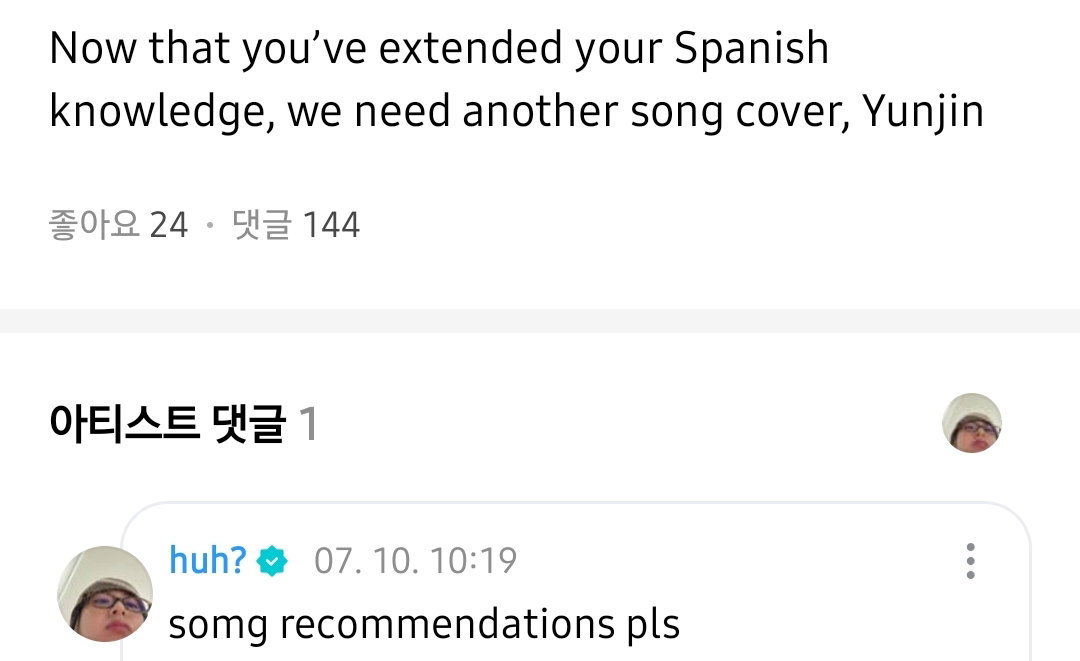Screen dimensions: 1080x661
Task: Click the 07. 10. 10:19 timestamp
Action: point(415,560)
